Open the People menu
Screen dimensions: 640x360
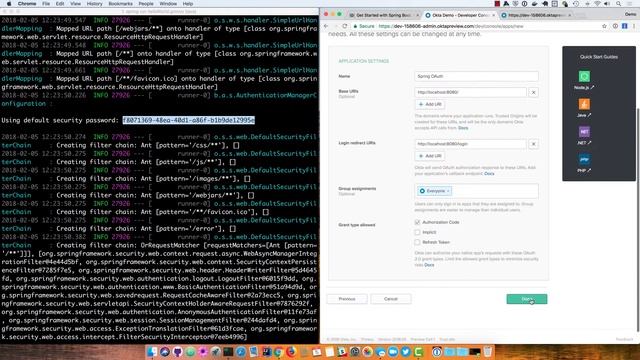[146, 4]
